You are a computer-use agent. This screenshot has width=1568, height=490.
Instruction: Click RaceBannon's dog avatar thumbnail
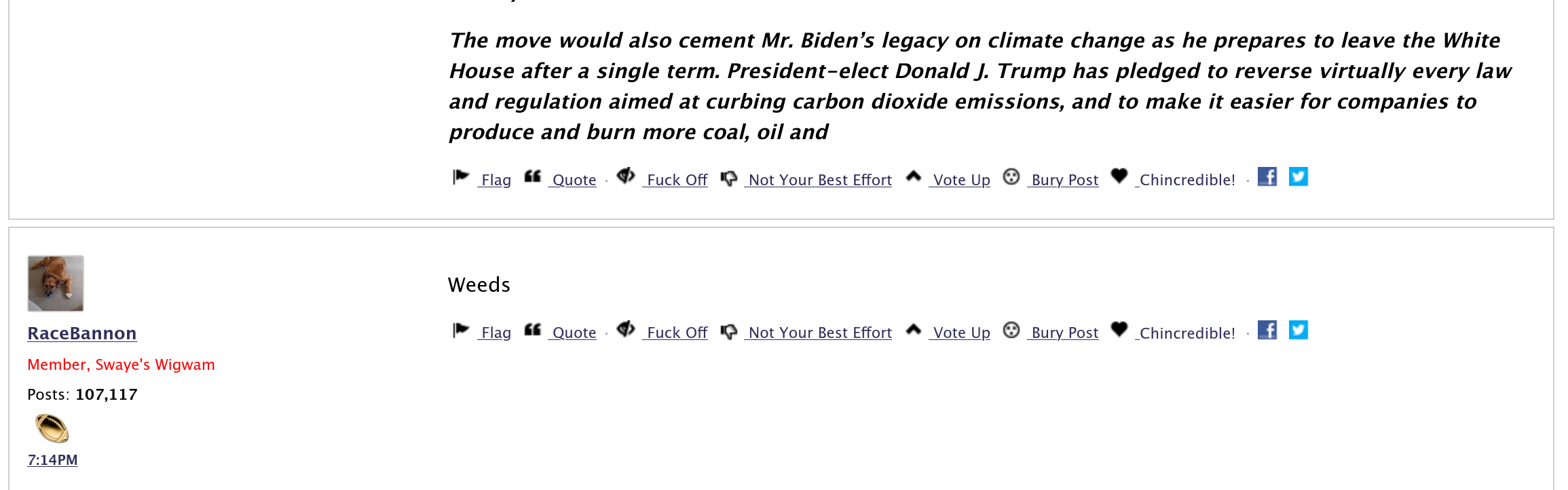[x=56, y=284]
